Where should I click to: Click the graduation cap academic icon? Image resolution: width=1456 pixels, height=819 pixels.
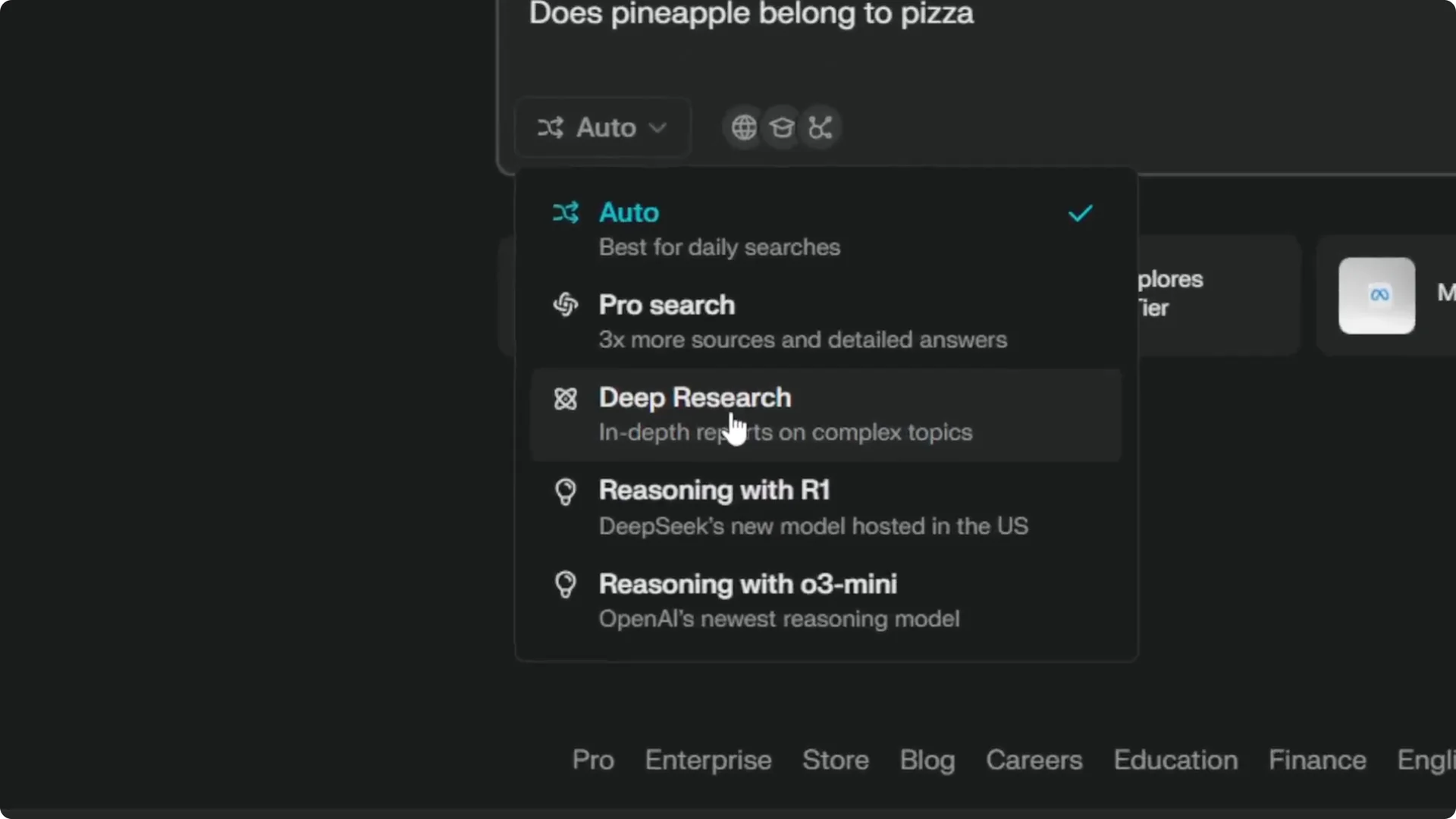(782, 127)
